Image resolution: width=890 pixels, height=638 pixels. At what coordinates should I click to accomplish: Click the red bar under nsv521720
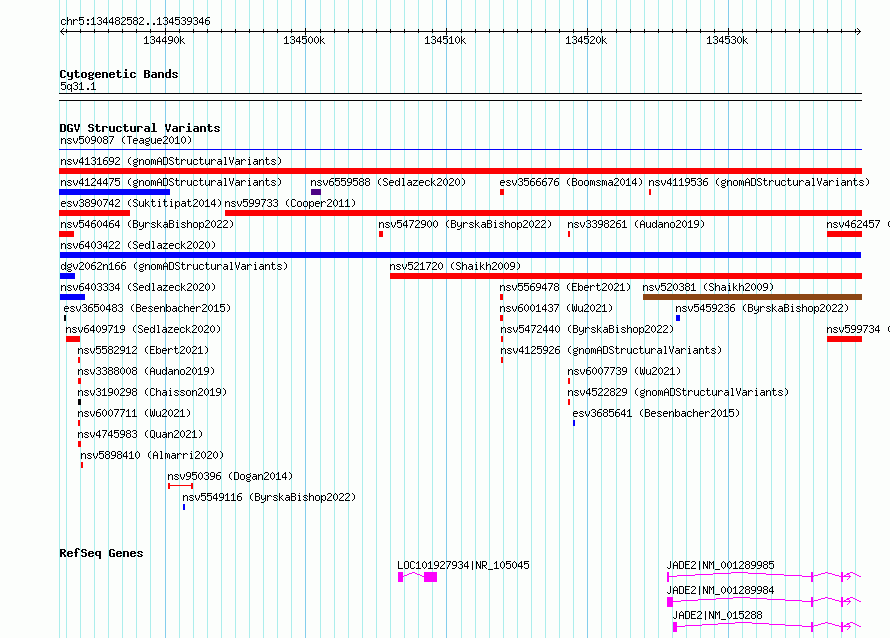point(626,276)
